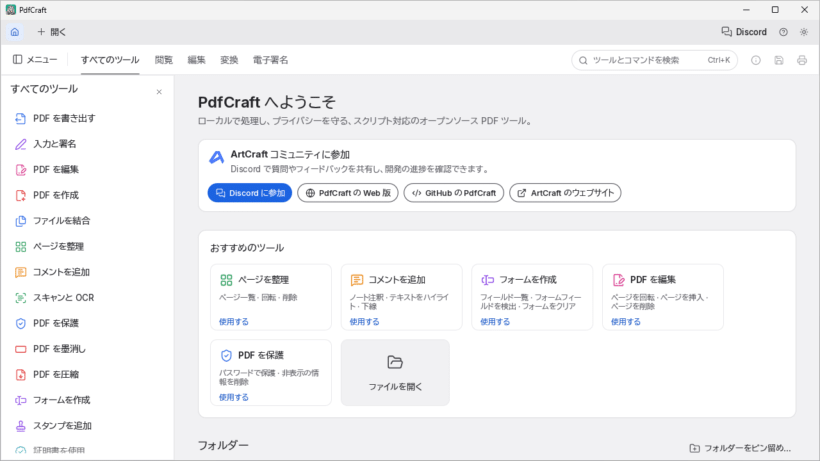This screenshot has width=820, height=461.
Task: Click the 開く (open) plus button
Action: pyautogui.click(x=51, y=32)
